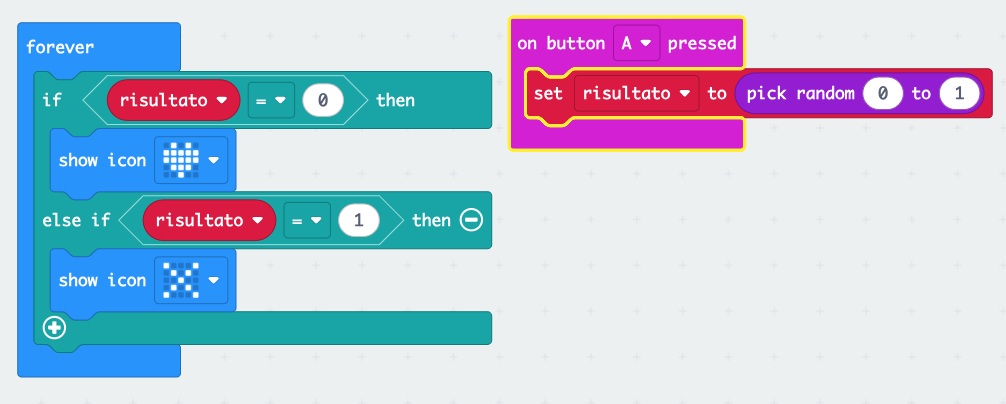
Task: Open X icon picker dropdown arrow
Action: click(213, 280)
